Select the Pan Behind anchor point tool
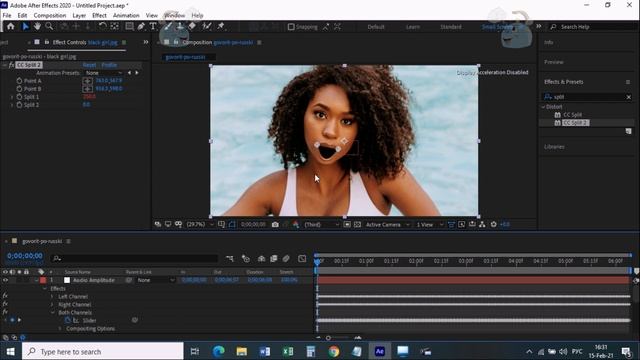Screen dimensions: 640x360 click(115, 26)
